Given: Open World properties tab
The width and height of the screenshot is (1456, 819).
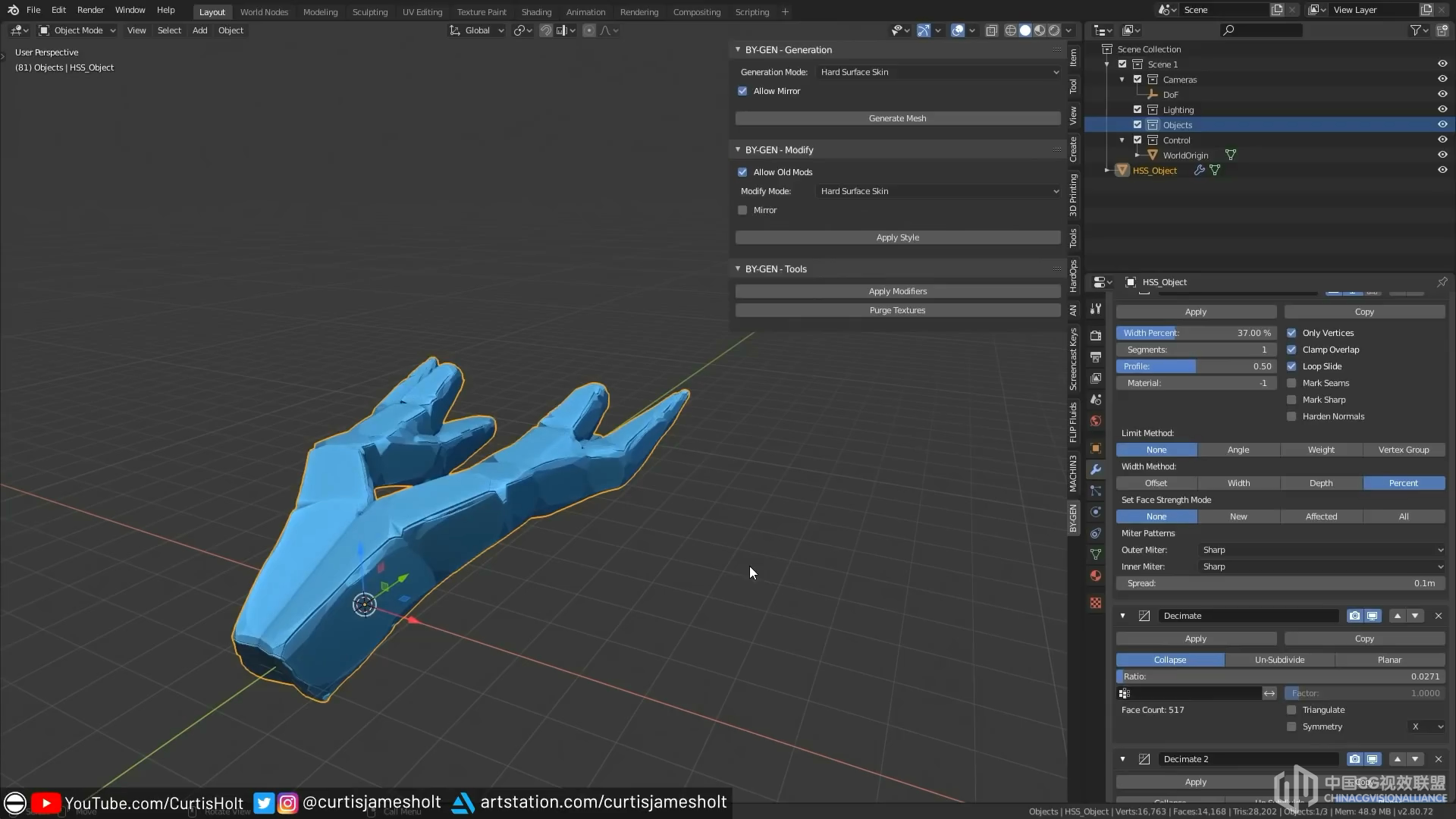Looking at the screenshot, I should click(1096, 421).
